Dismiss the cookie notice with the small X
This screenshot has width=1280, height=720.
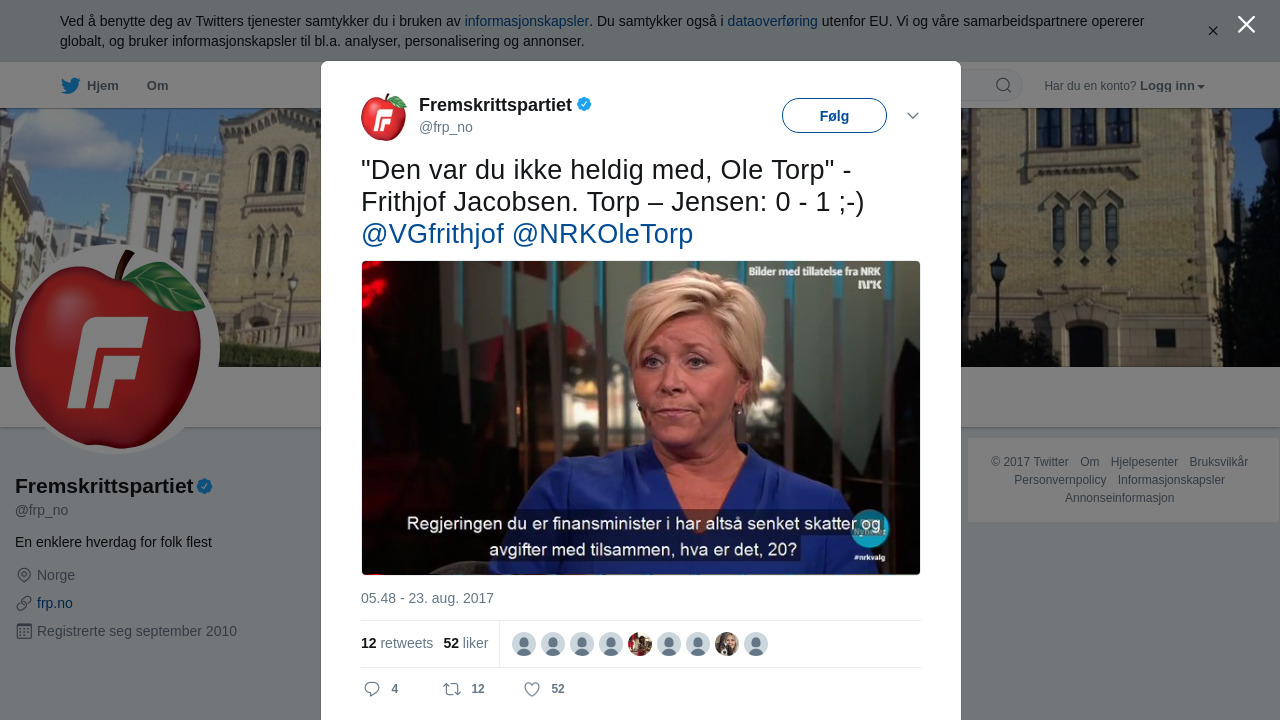1213,31
